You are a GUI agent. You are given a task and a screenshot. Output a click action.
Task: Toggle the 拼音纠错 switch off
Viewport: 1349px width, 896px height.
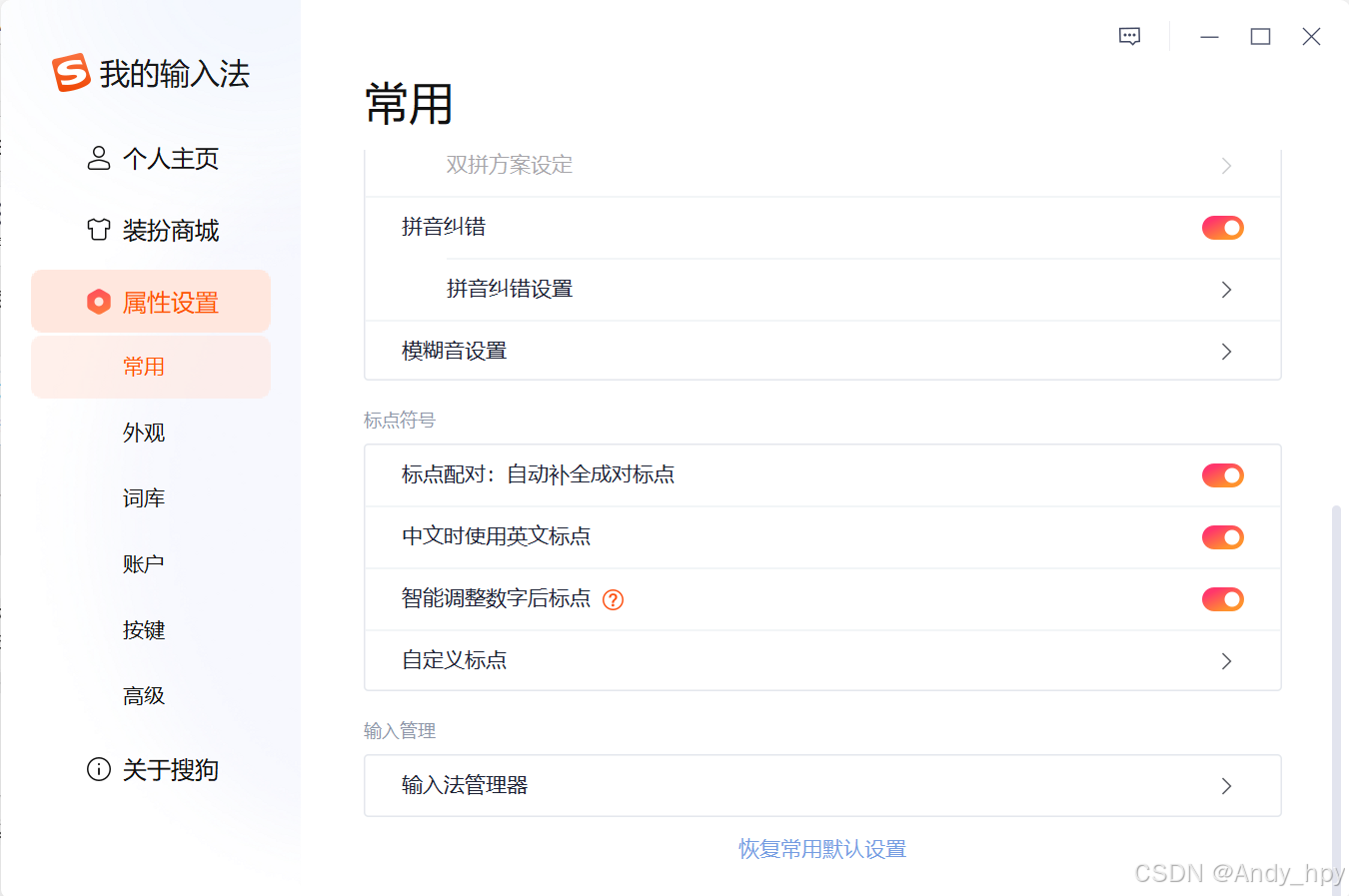(1223, 228)
